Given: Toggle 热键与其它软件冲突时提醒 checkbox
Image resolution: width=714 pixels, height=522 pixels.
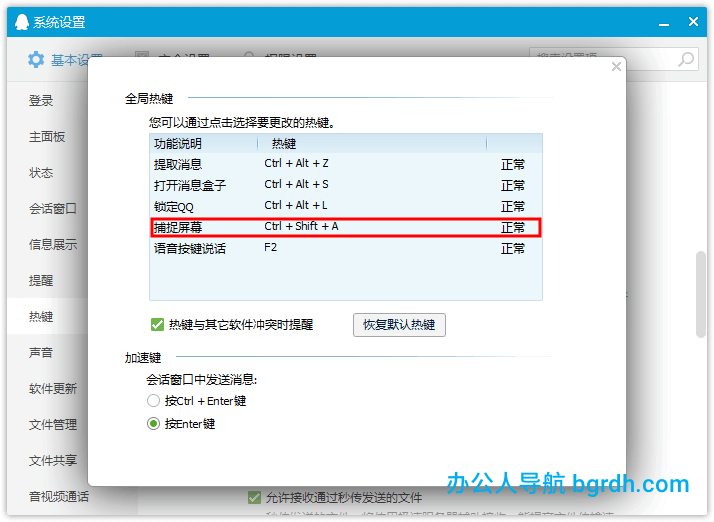Looking at the screenshot, I should click(x=157, y=325).
